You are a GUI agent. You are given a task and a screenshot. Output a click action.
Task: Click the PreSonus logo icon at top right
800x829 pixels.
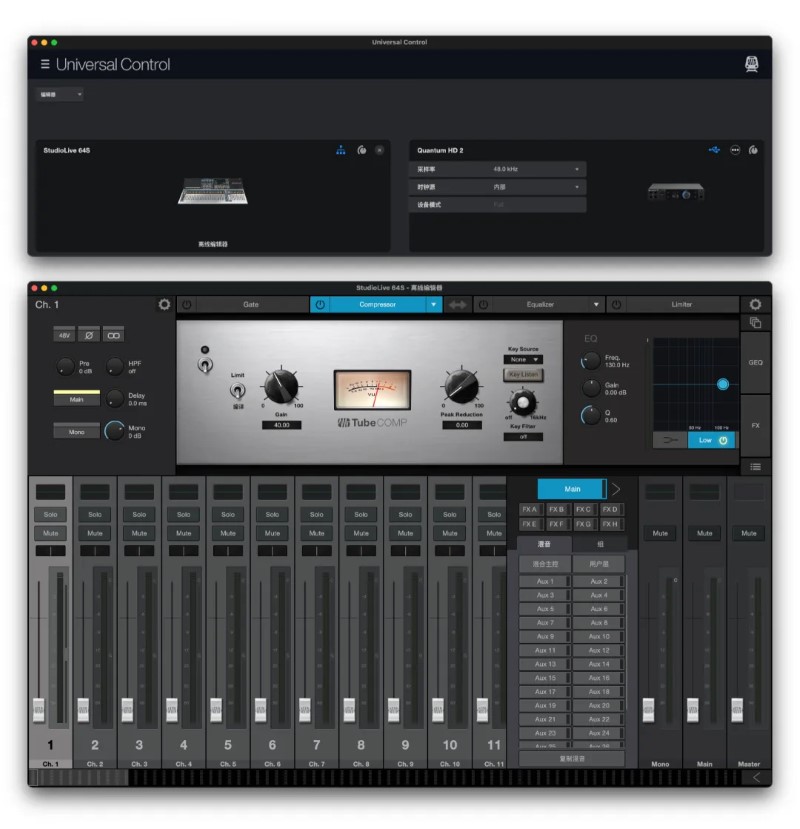click(751, 64)
